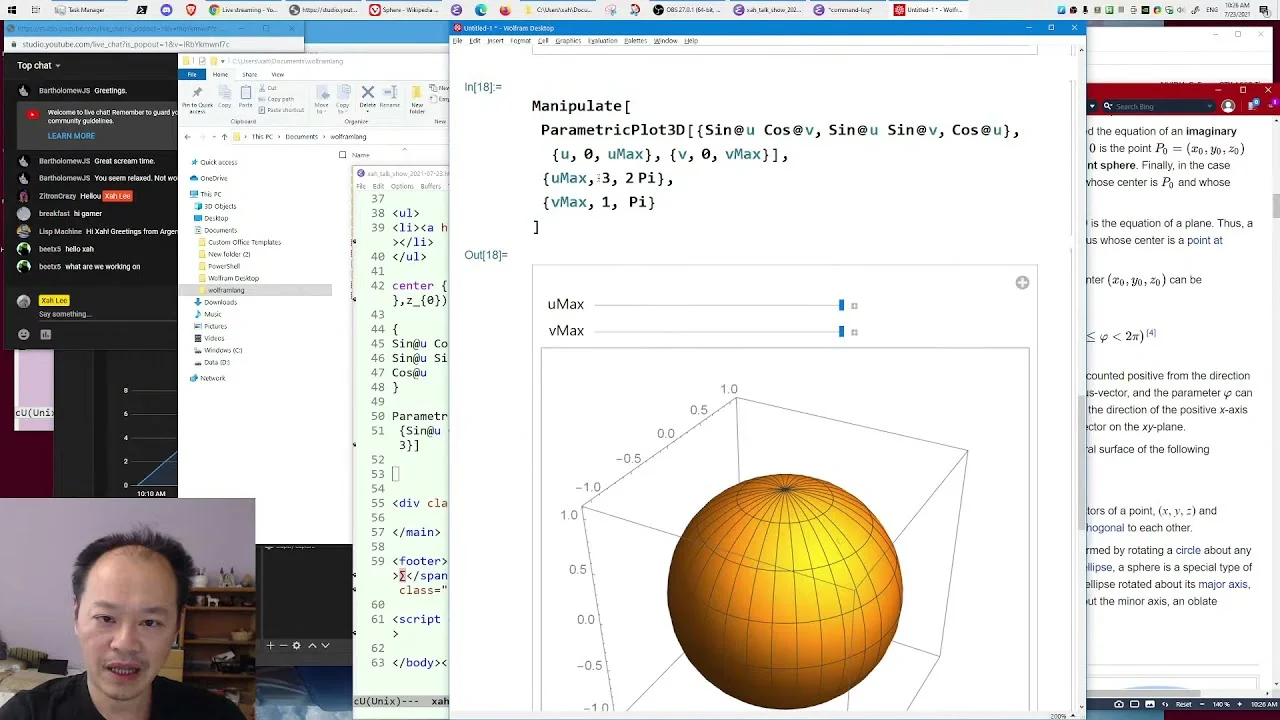Adjust the uMax slider handle
This screenshot has height=720, width=1280.
[841, 305]
